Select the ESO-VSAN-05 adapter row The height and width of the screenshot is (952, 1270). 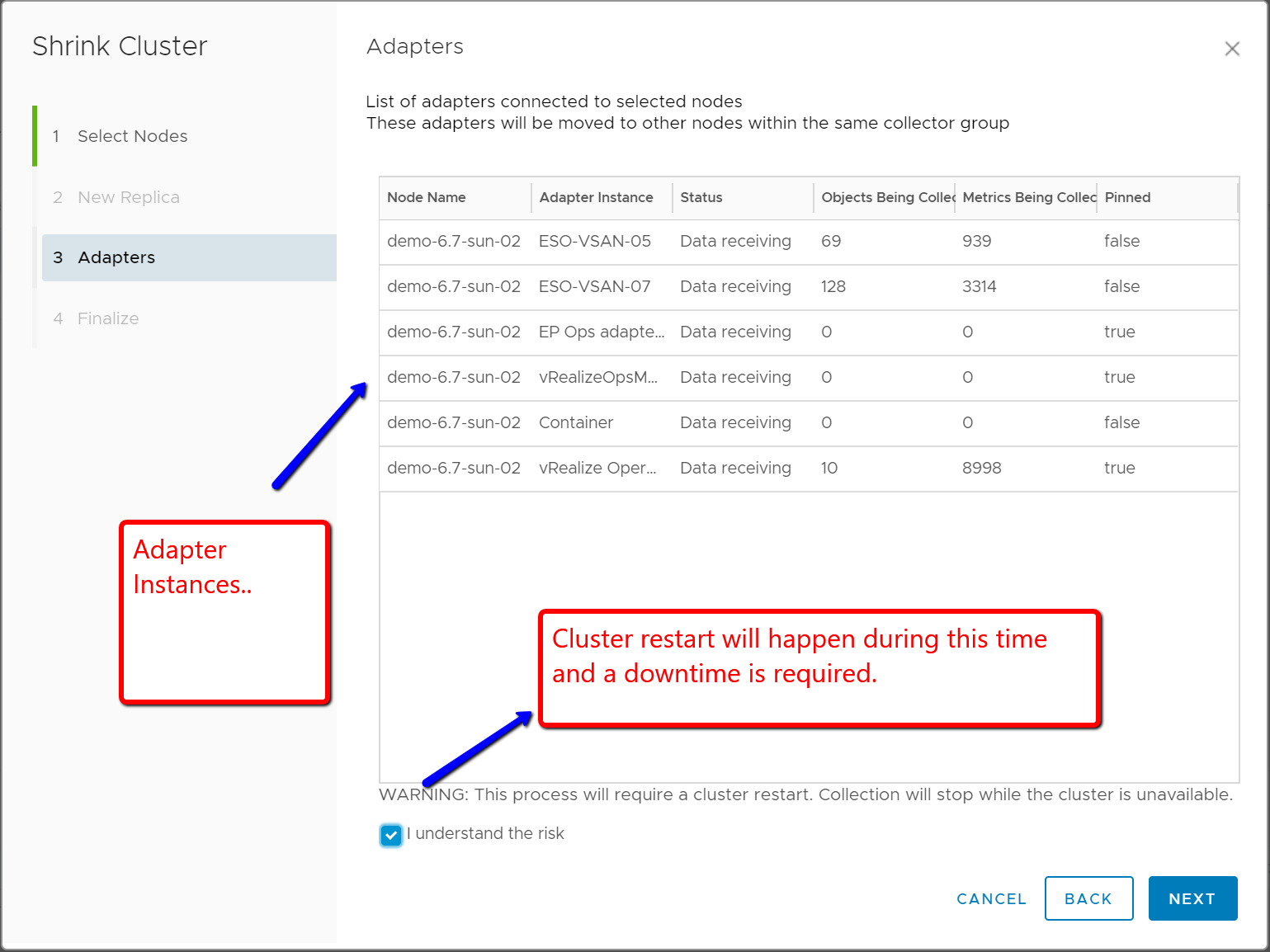(595, 242)
